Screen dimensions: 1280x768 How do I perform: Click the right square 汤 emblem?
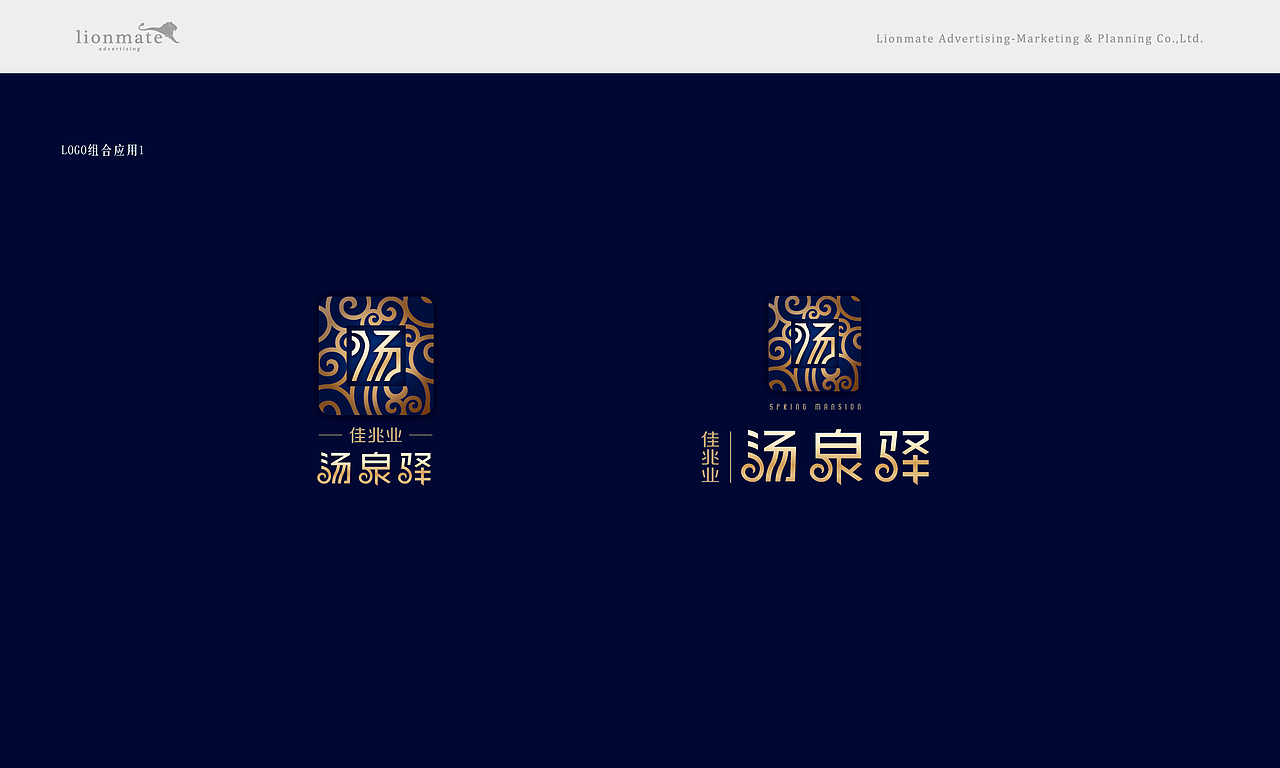point(815,343)
